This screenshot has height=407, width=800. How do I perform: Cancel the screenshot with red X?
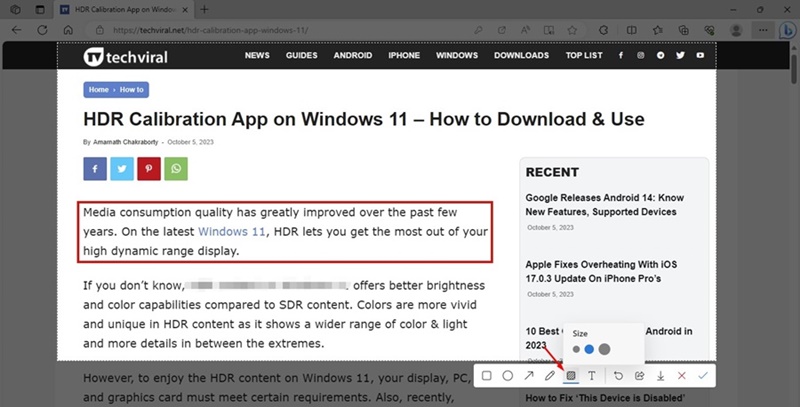(x=682, y=376)
